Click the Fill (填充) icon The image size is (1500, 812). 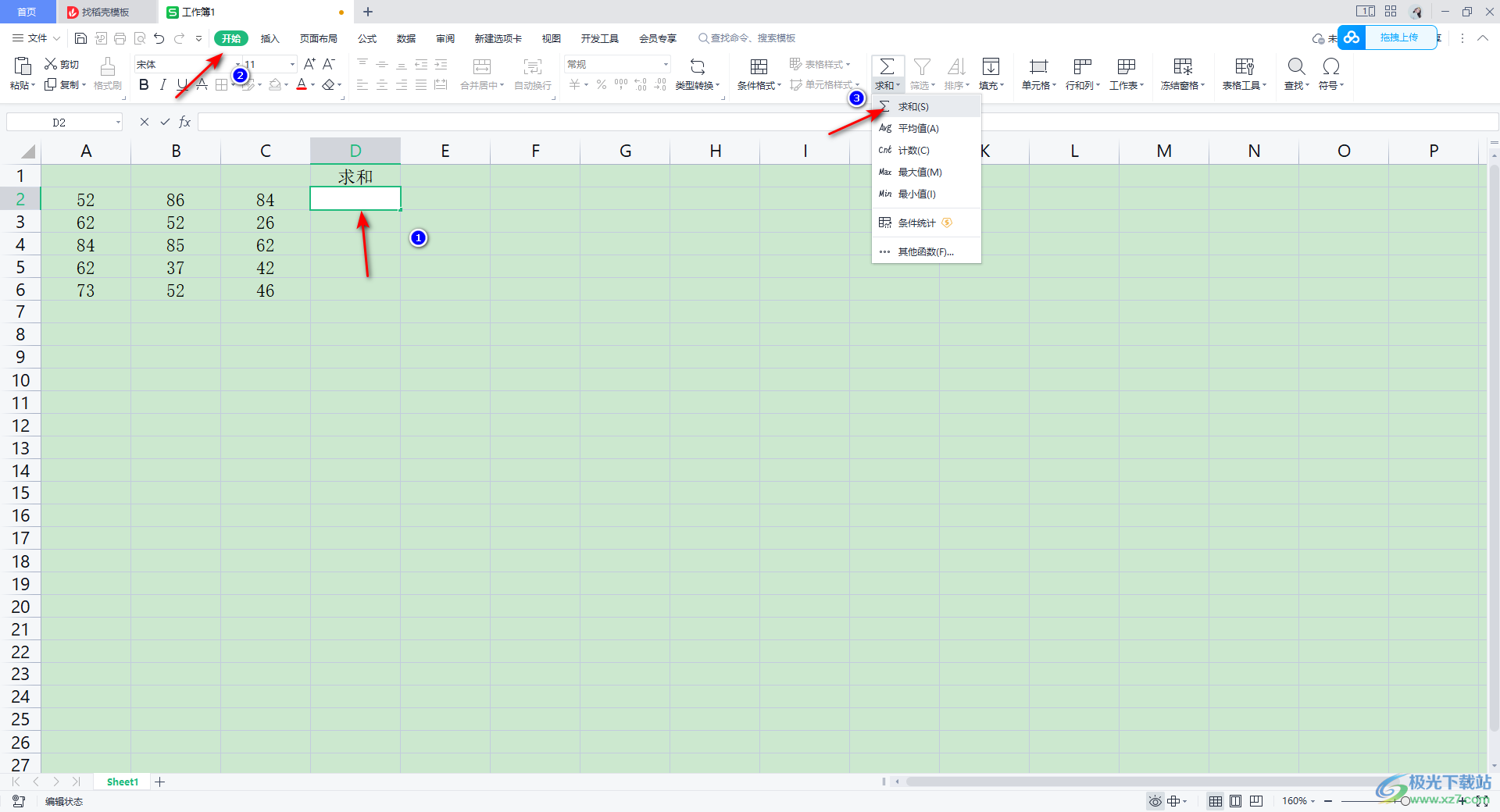991,66
